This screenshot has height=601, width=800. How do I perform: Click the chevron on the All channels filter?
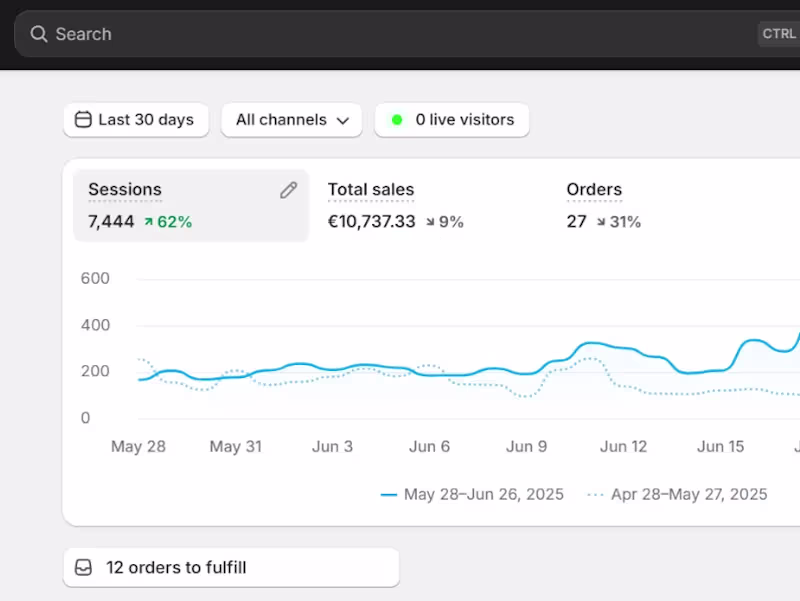point(344,119)
